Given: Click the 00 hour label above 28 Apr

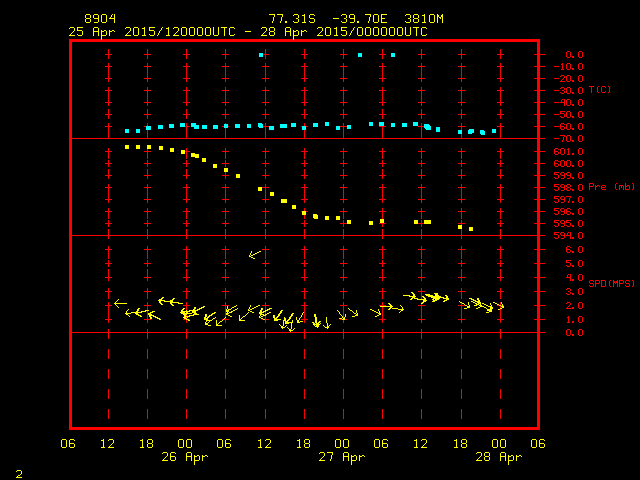Looking at the screenshot, I should (x=499, y=444).
